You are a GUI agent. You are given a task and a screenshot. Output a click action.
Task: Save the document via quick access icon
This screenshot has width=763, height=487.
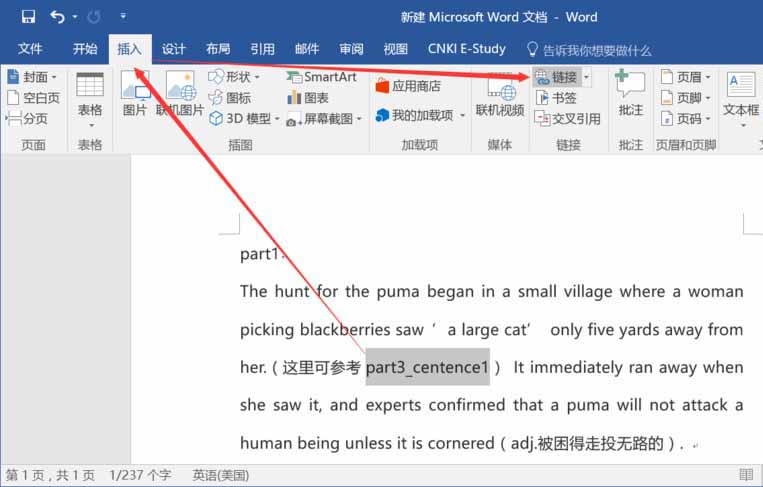click(28, 17)
